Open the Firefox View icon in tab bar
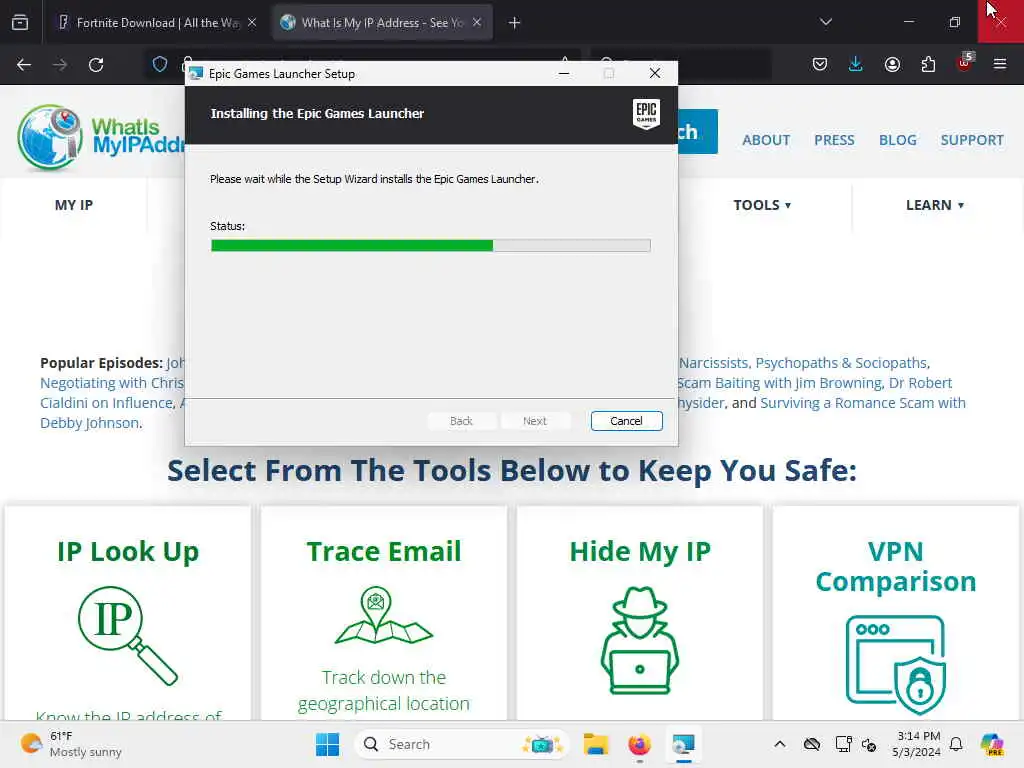 pyautogui.click(x=20, y=22)
